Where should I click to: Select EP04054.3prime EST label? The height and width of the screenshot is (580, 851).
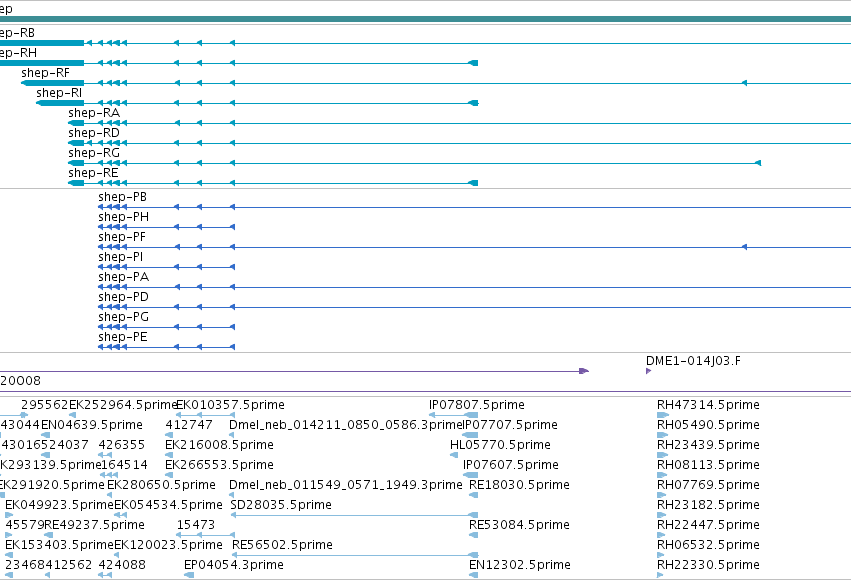pos(234,565)
